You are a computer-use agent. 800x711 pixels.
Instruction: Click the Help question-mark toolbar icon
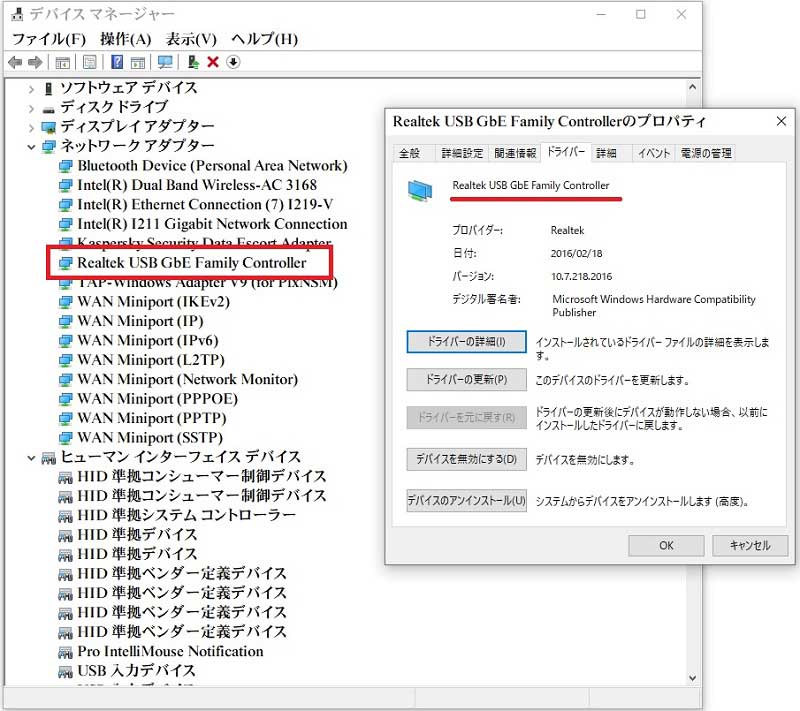click(117, 62)
